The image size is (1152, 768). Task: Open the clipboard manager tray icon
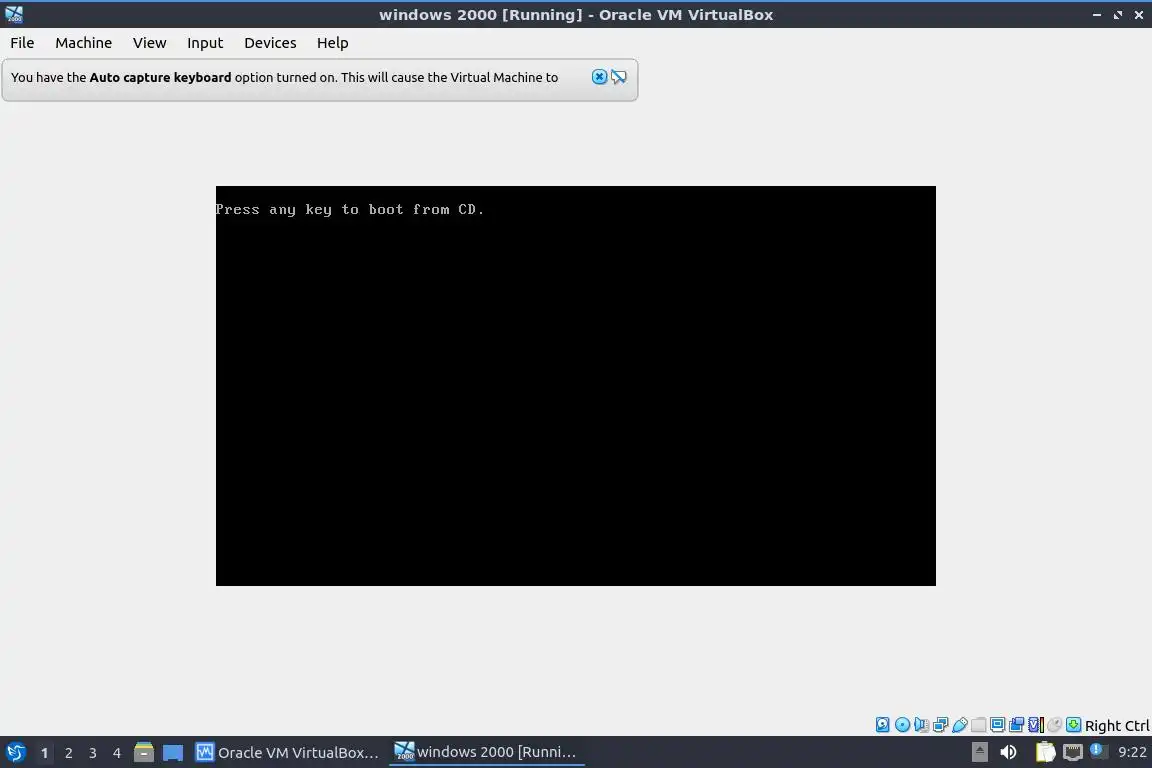coord(1045,752)
